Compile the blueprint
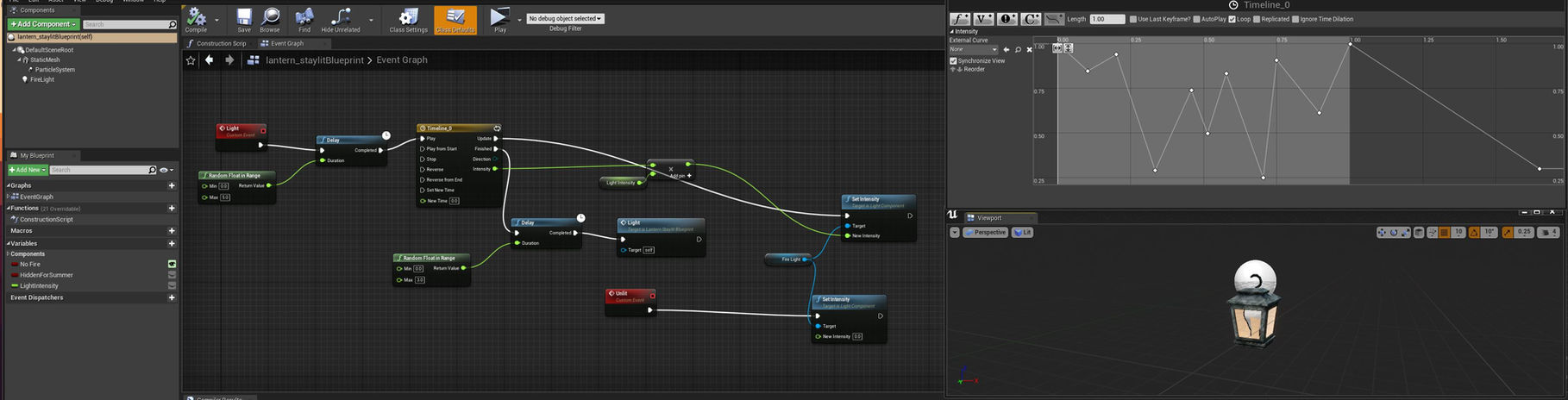 coord(197,19)
